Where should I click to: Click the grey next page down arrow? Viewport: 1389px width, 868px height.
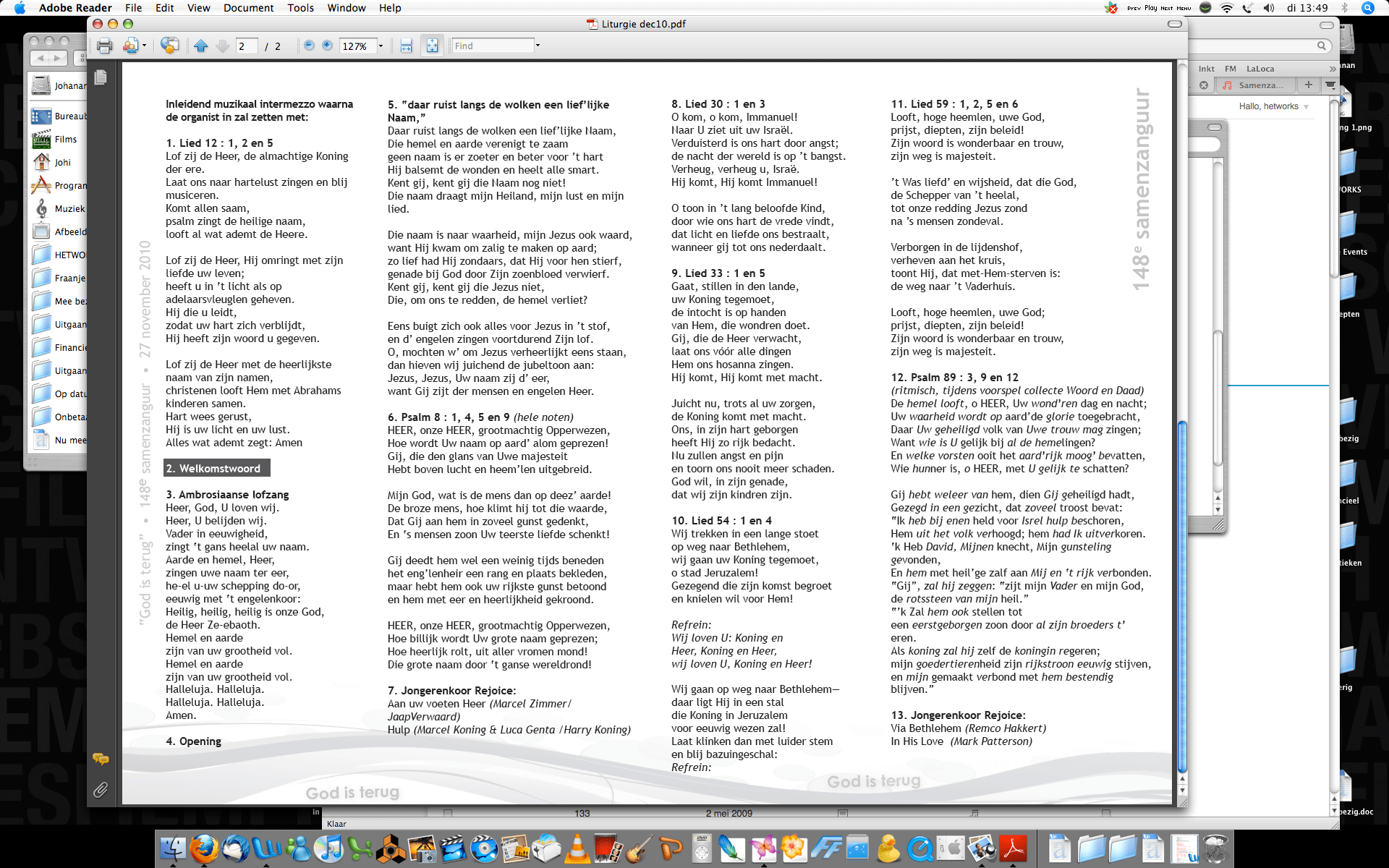(x=223, y=46)
